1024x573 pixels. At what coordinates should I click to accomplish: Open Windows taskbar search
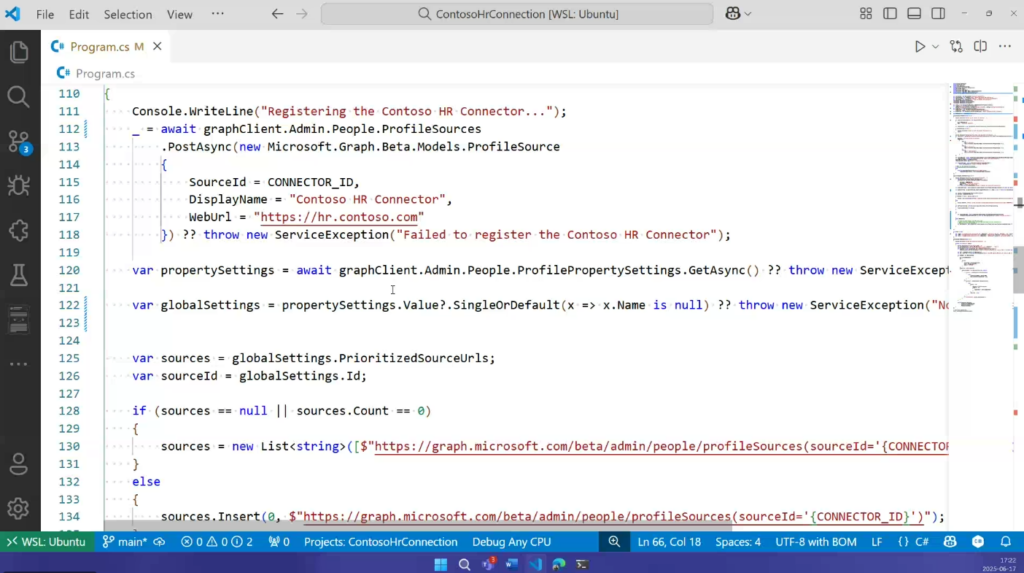(464, 564)
